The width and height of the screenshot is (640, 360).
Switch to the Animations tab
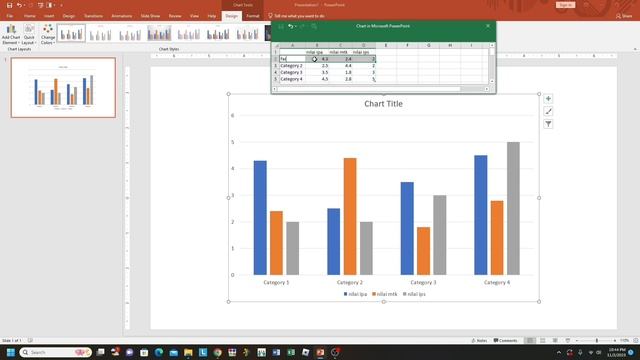122,16
